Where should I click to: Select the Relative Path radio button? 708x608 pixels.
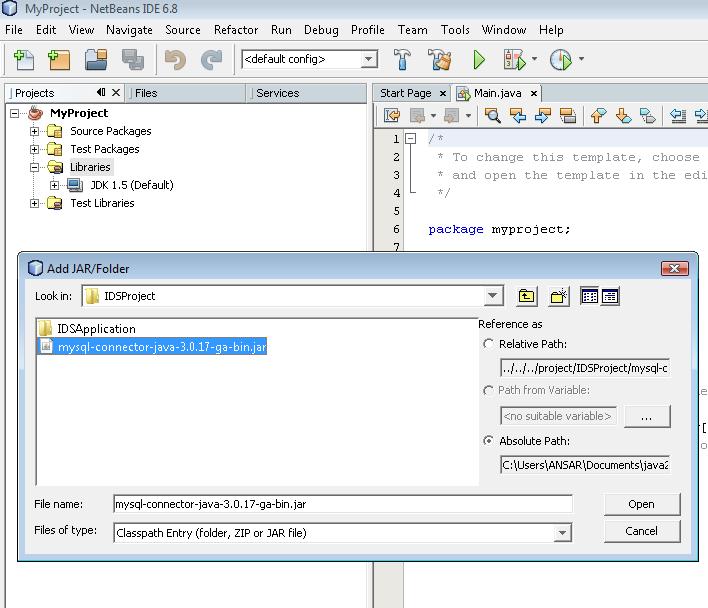pos(488,344)
